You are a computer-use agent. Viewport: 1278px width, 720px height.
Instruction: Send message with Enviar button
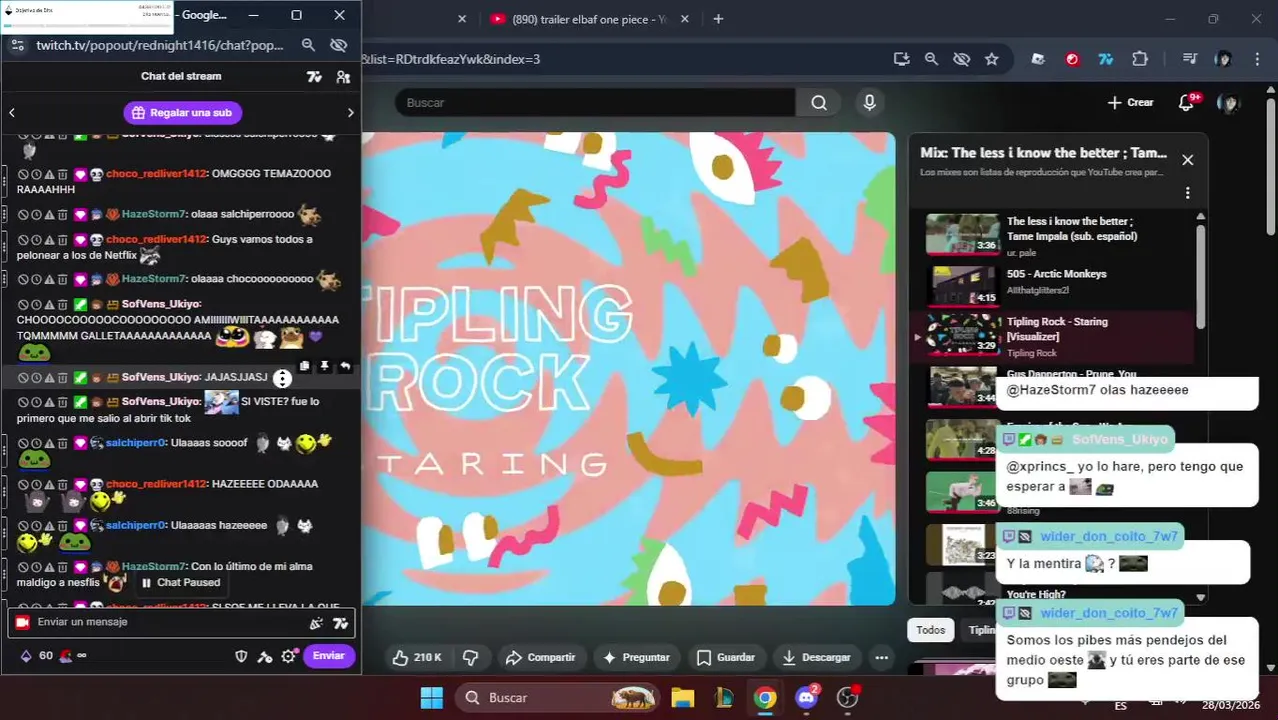pyautogui.click(x=328, y=656)
